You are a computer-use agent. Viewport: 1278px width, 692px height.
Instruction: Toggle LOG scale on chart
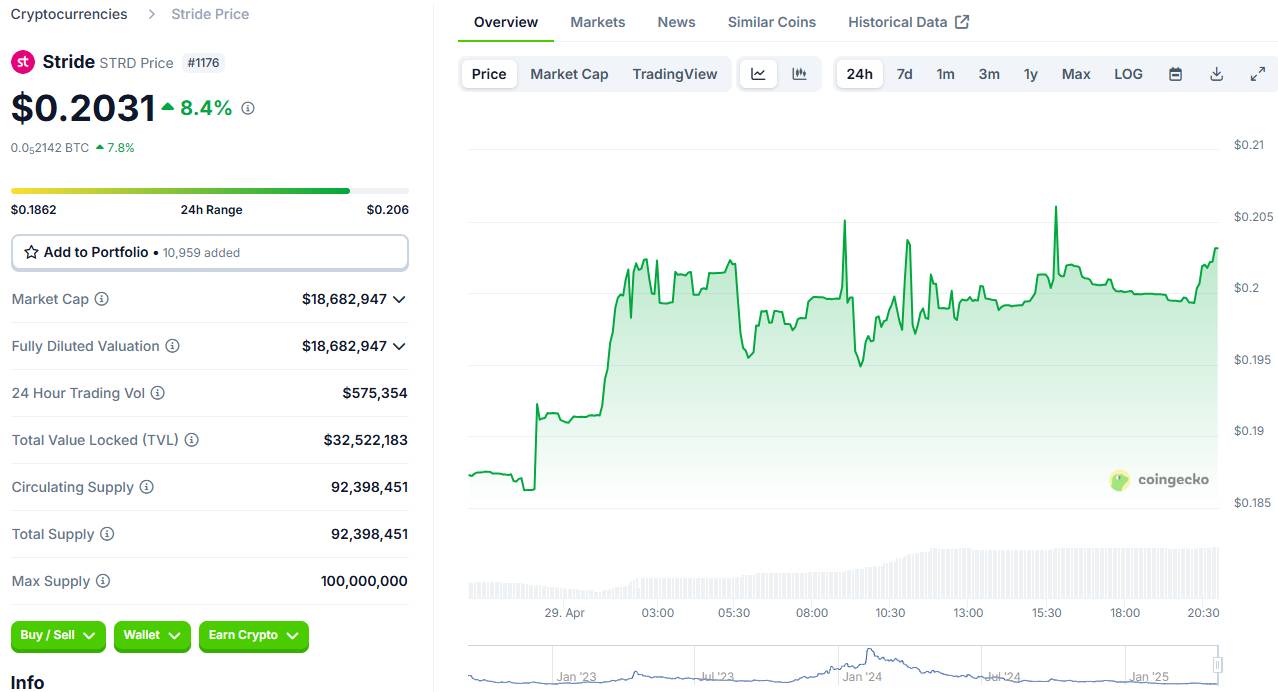[x=1128, y=74]
